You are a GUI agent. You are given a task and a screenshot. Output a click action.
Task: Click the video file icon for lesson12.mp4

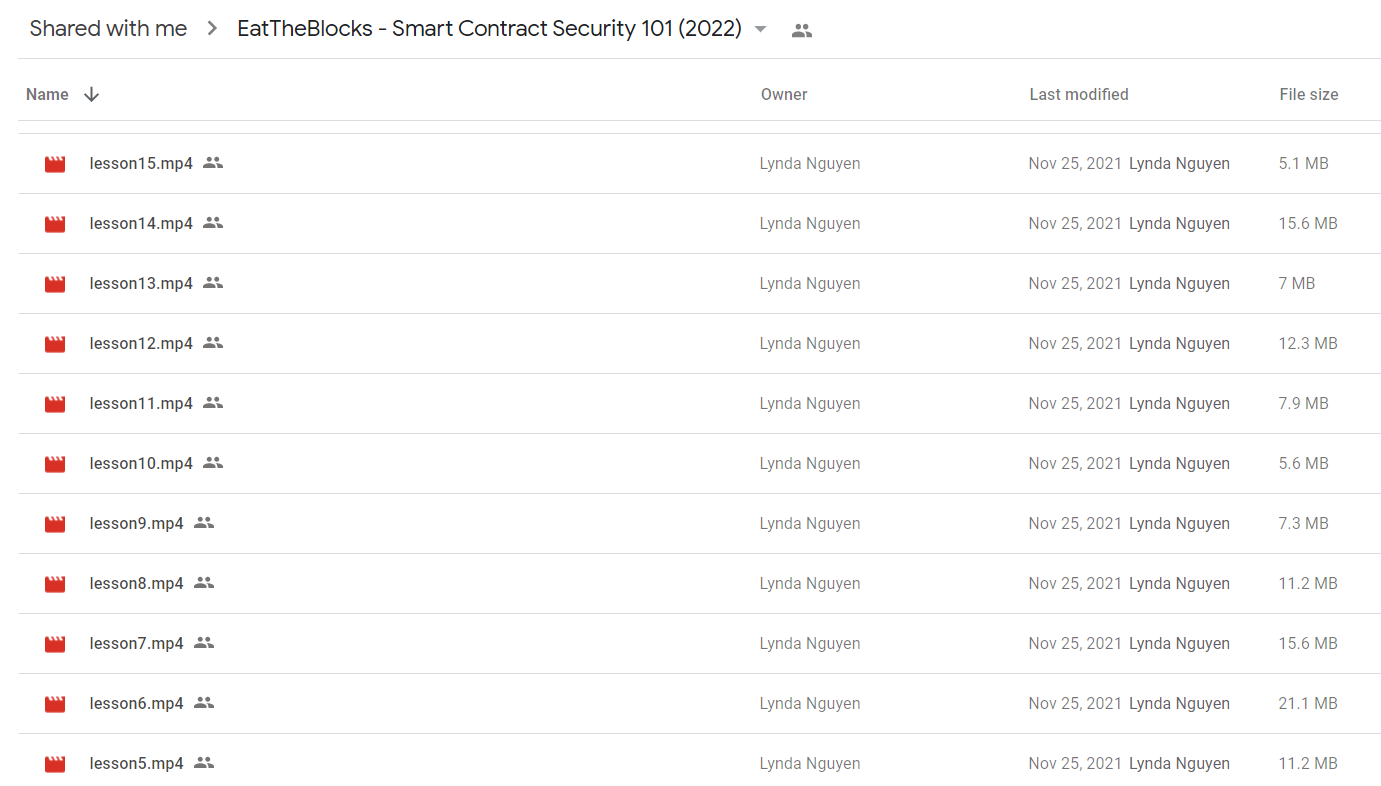[55, 344]
